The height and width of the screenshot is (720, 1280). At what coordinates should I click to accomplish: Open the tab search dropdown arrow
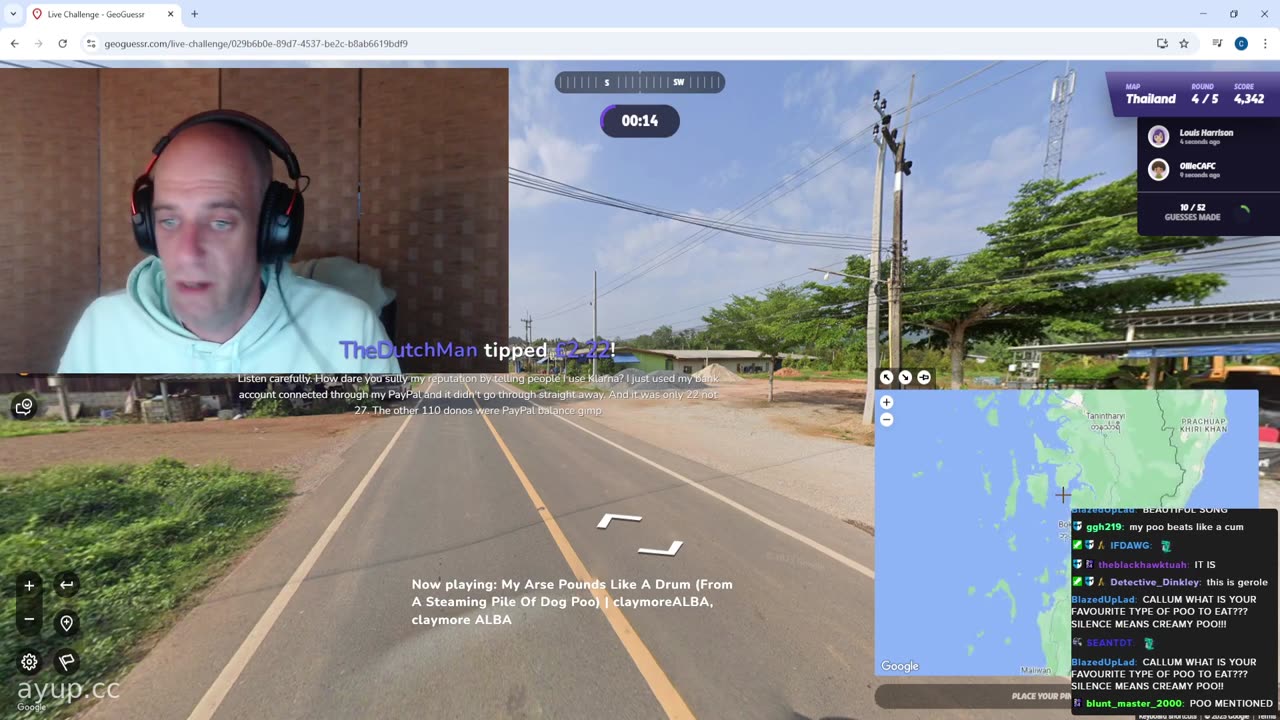click(13, 14)
